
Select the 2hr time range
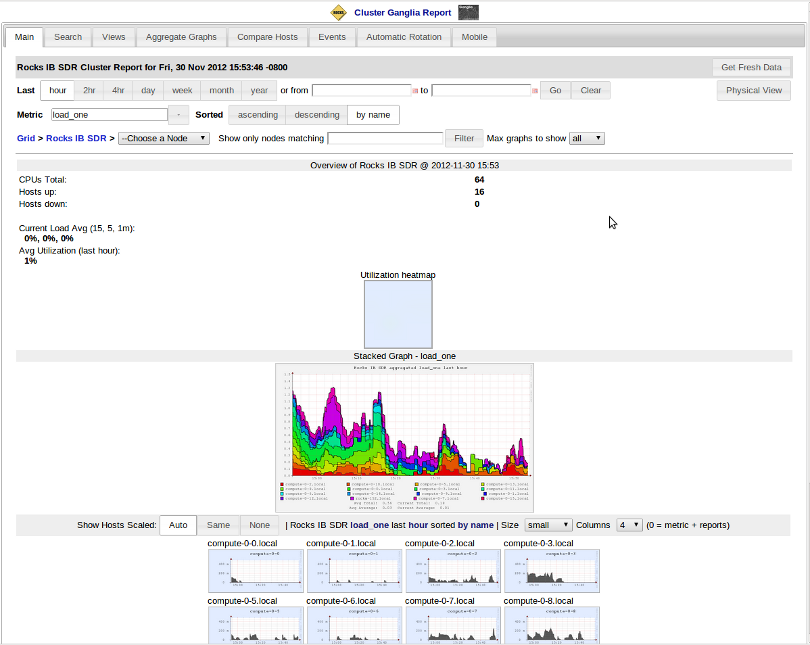tap(90, 90)
